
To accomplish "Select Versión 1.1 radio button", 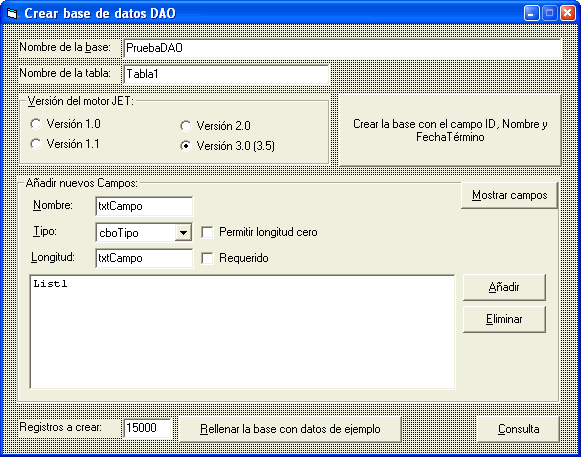I will coord(36,144).
